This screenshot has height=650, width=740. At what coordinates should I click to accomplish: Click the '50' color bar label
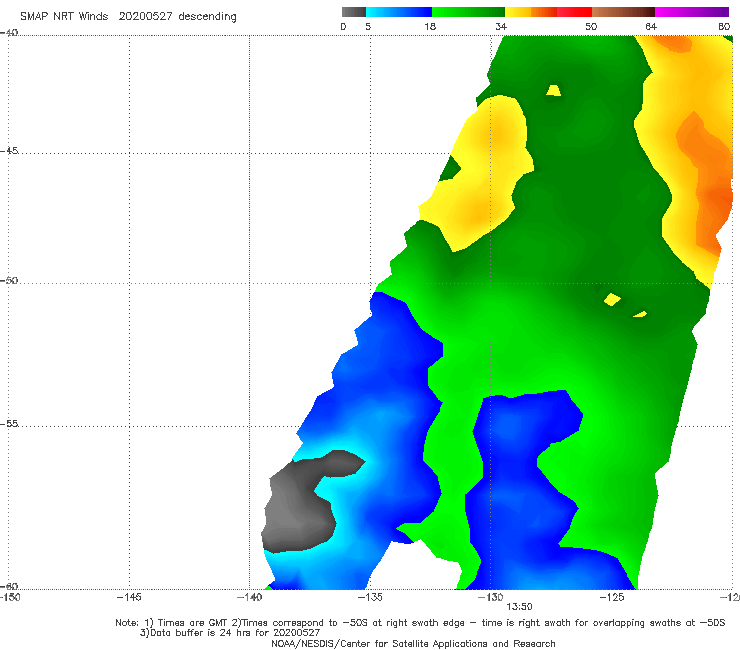(591, 26)
